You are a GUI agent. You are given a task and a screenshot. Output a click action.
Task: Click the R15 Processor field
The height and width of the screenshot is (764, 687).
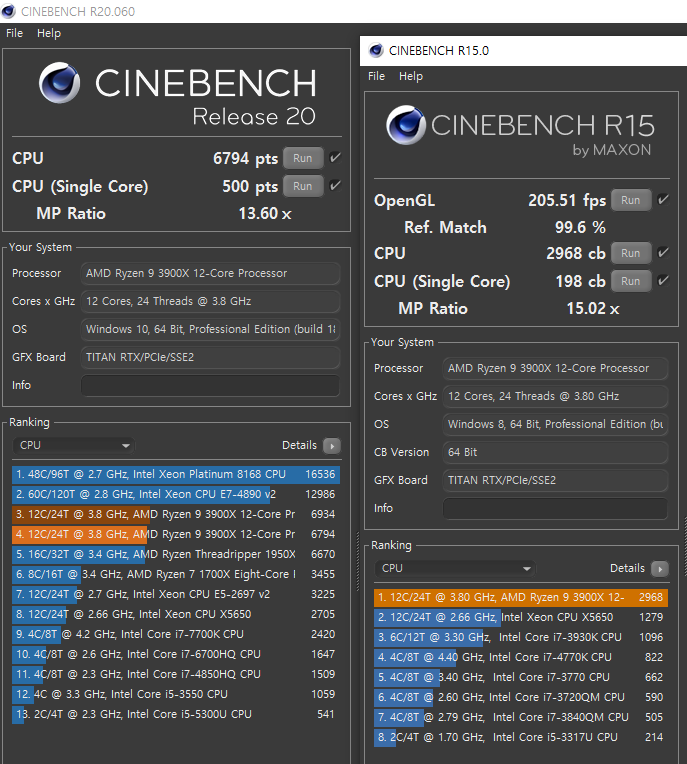pyautogui.click(x=555, y=368)
